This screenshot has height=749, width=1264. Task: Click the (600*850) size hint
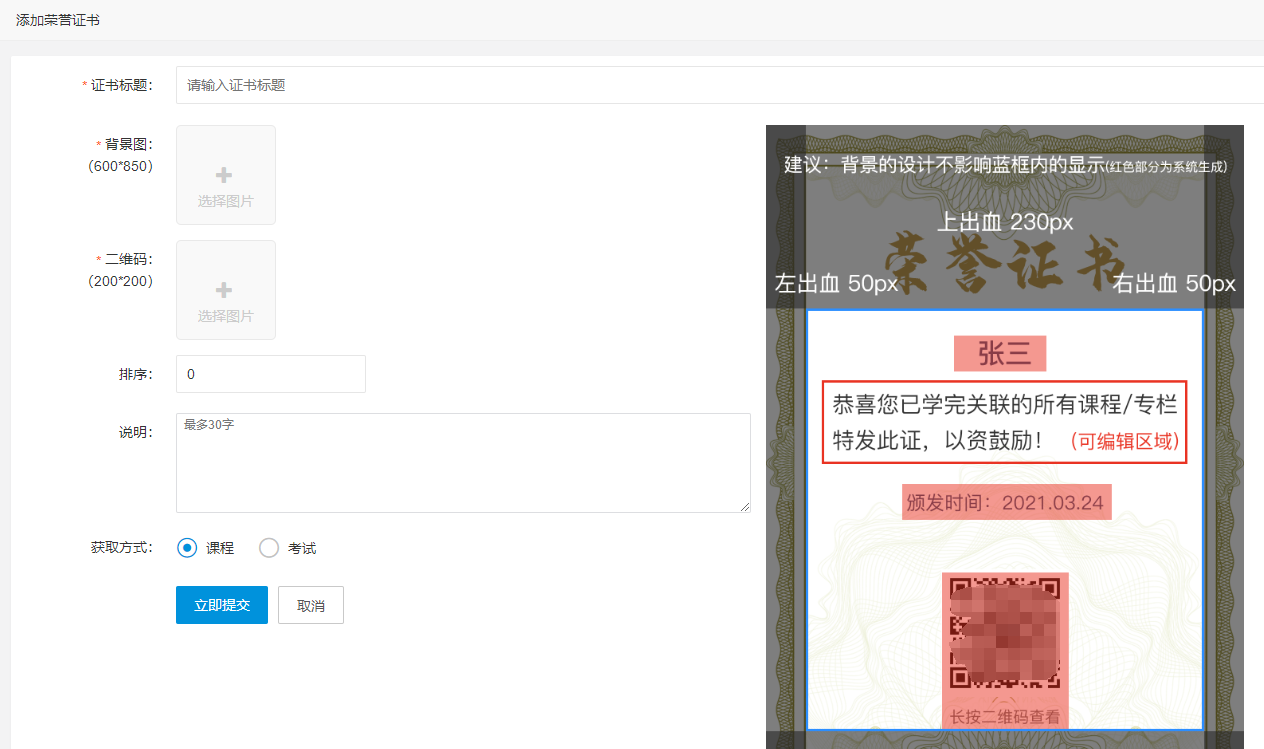pyautogui.click(x=121, y=166)
